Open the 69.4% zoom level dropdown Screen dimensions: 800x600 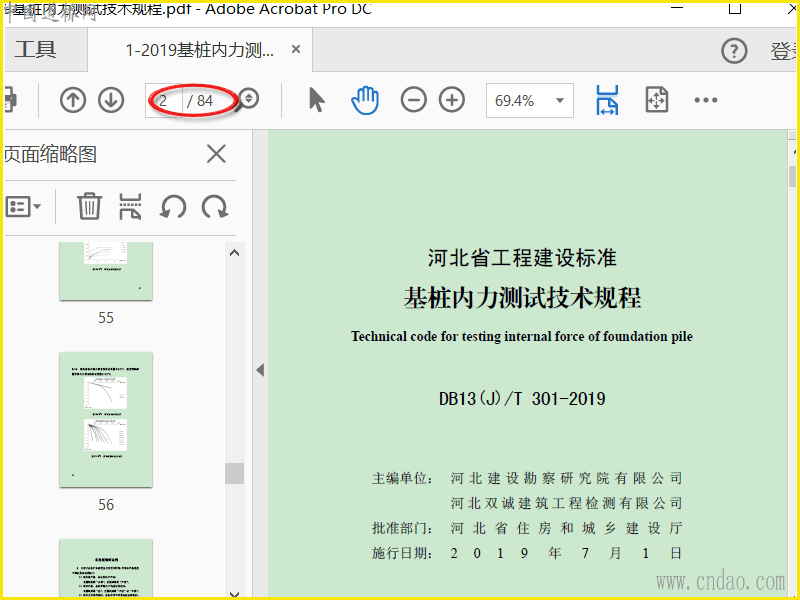(x=530, y=101)
